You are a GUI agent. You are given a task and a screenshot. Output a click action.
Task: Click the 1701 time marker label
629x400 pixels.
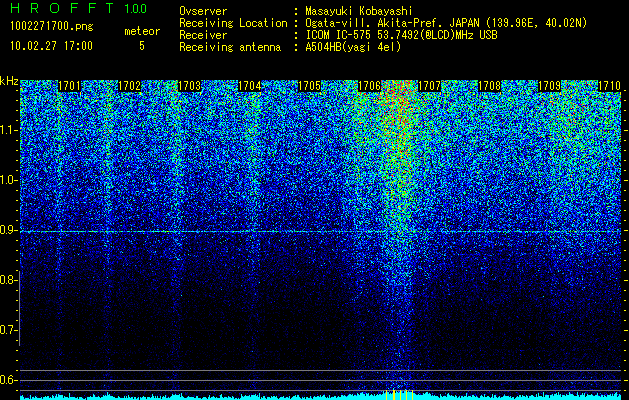click(69, 86)
